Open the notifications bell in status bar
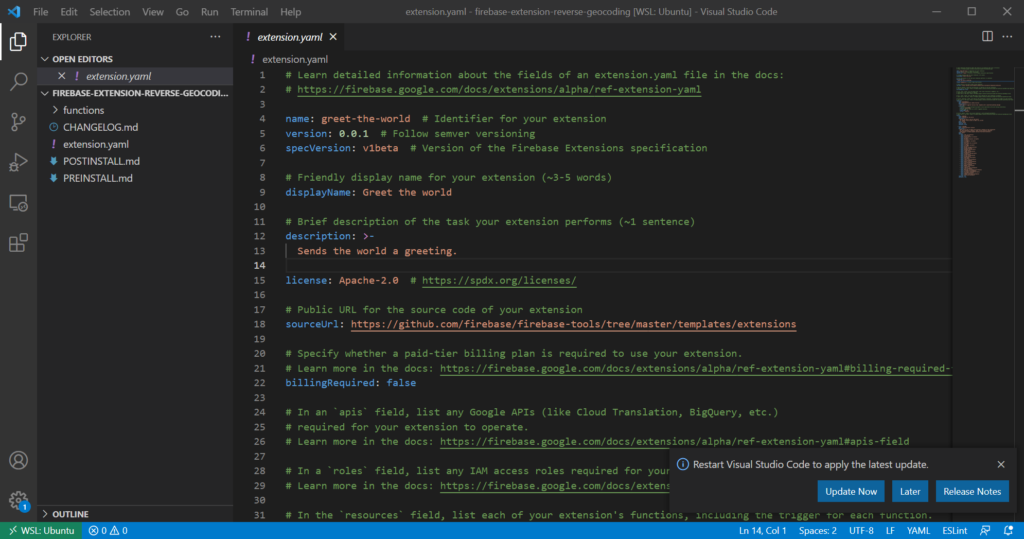This screenshot has width=1024, height=539. click(1009, 530)
